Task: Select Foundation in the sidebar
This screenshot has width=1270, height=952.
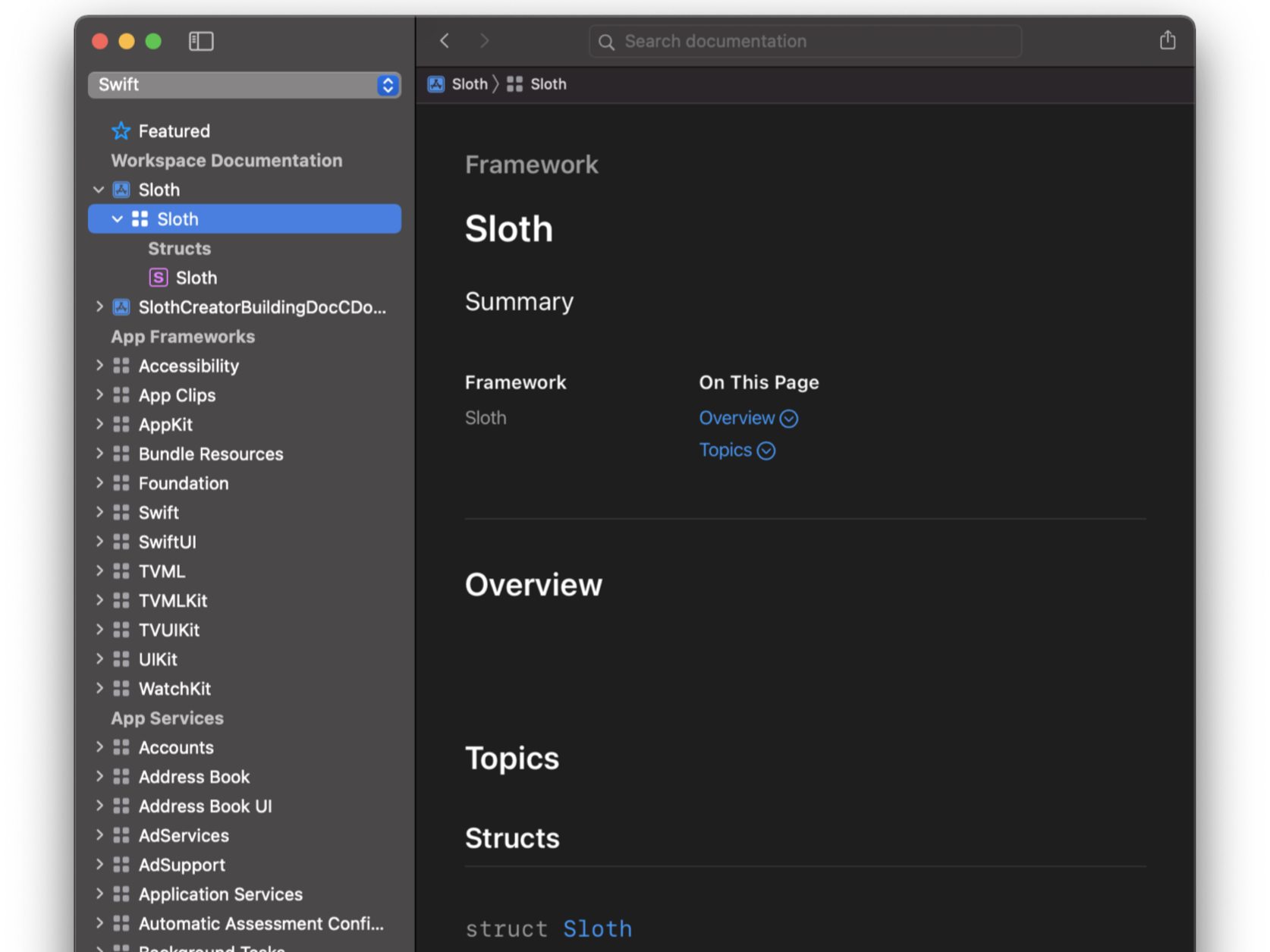Action: (184, 483)
